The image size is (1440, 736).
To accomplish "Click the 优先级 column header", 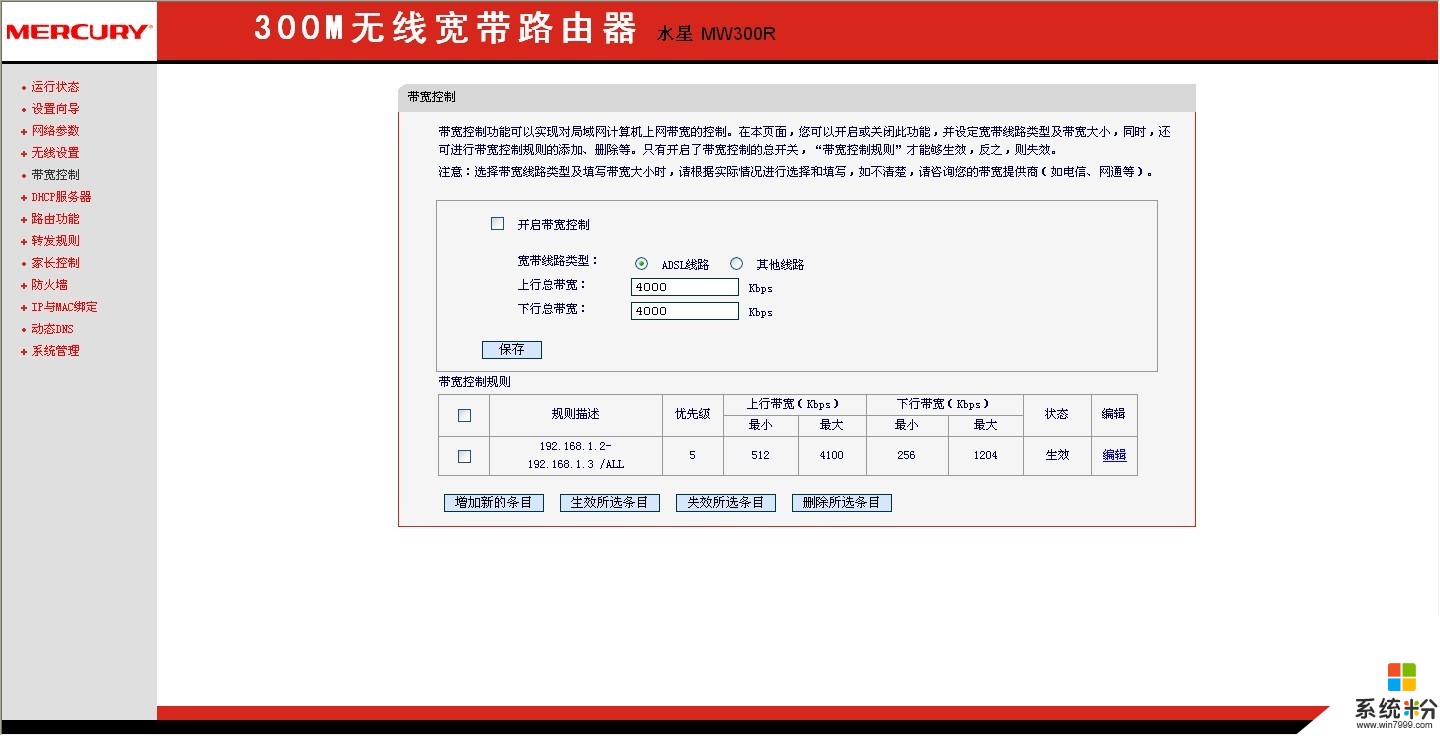I will 692,414.
